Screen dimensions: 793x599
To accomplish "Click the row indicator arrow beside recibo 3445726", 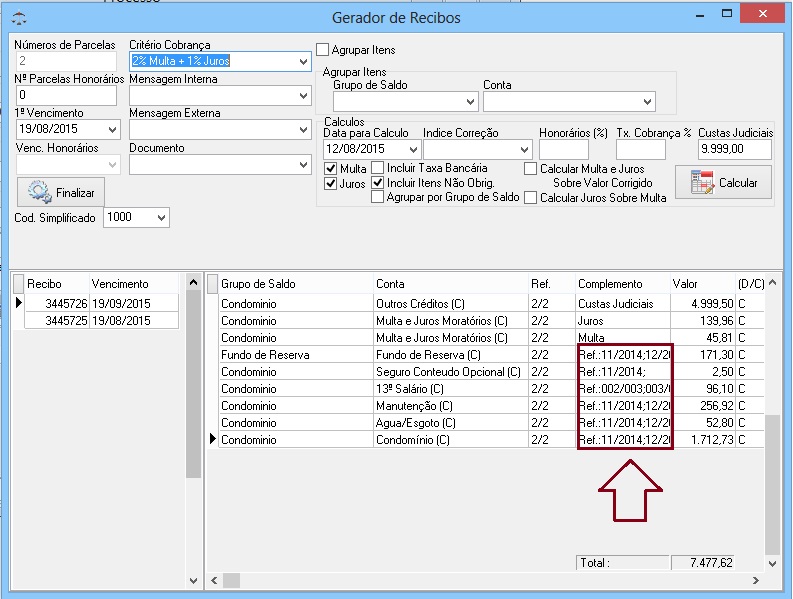I will [18, 303].
